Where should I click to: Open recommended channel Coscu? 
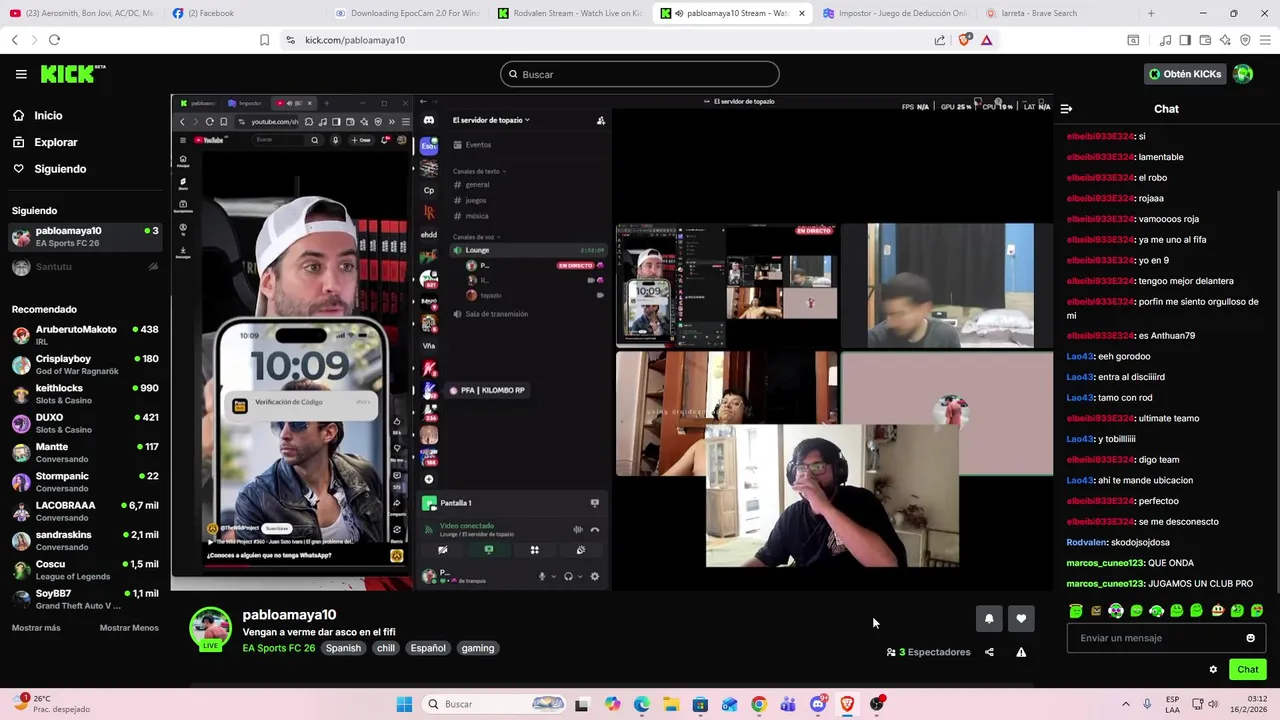click(85, 570)
